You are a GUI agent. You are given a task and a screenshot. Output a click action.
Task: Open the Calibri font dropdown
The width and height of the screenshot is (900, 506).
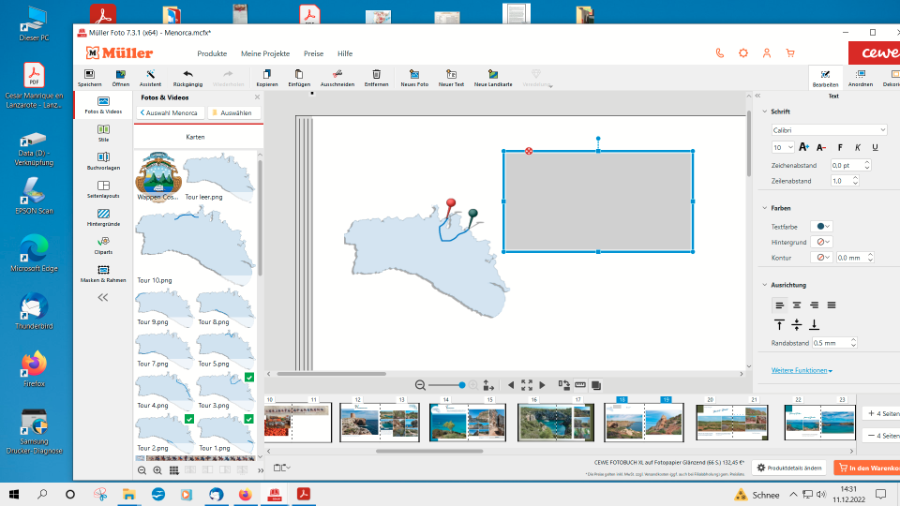[828, 130]
